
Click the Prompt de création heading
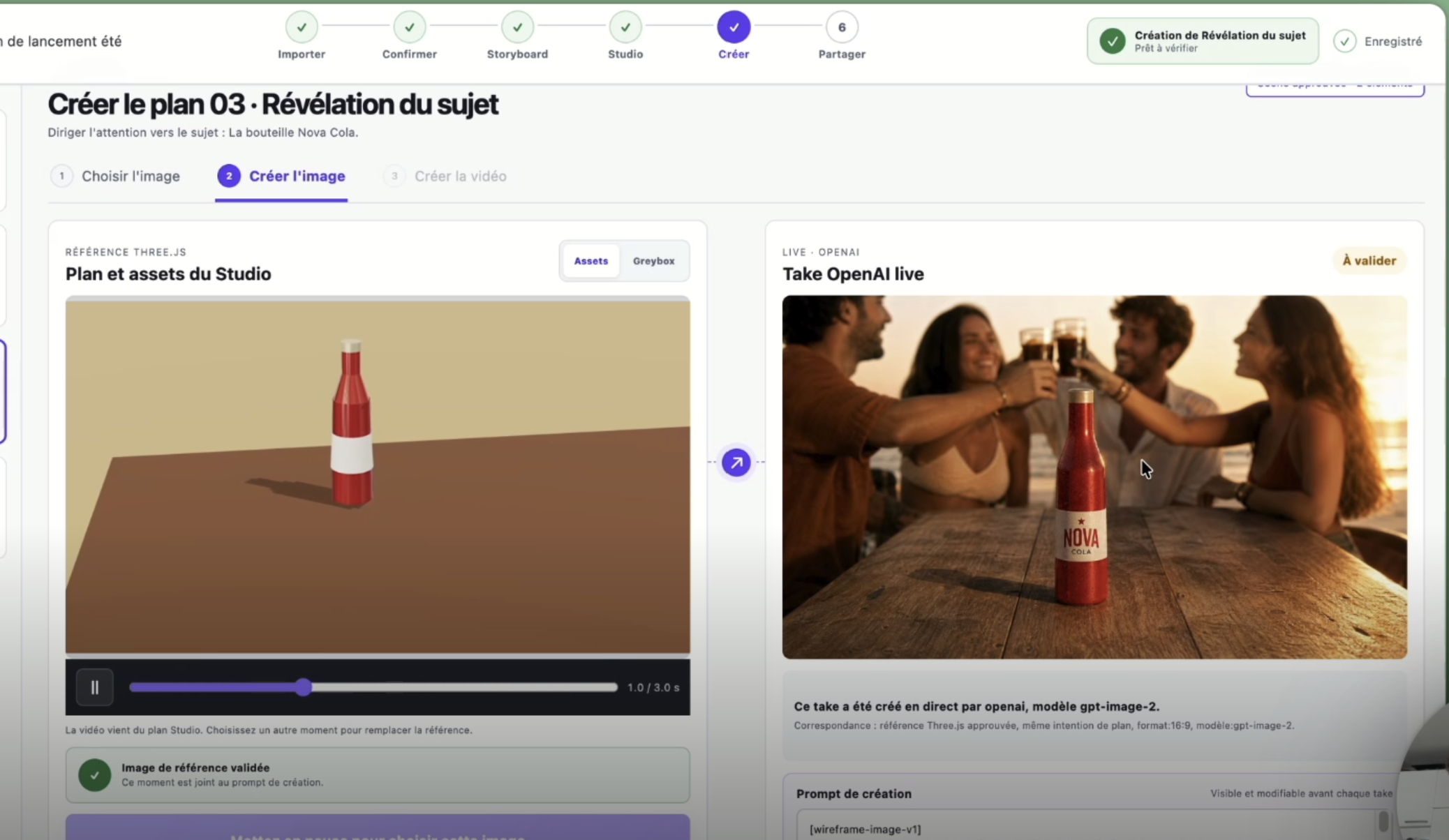click(x=854, y=794)
